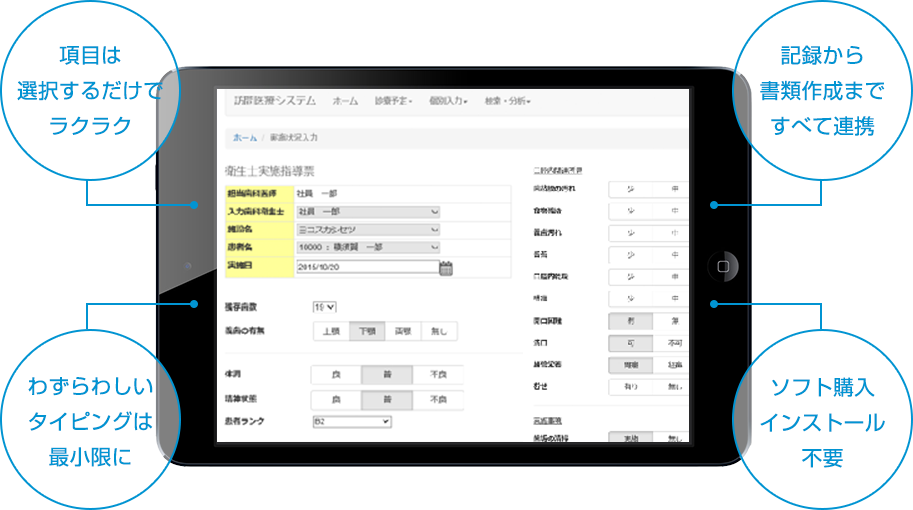The height and width of the screenshot is (510, 913).
Task: Open the 診療予定 menu
Action: pos(394,102)
